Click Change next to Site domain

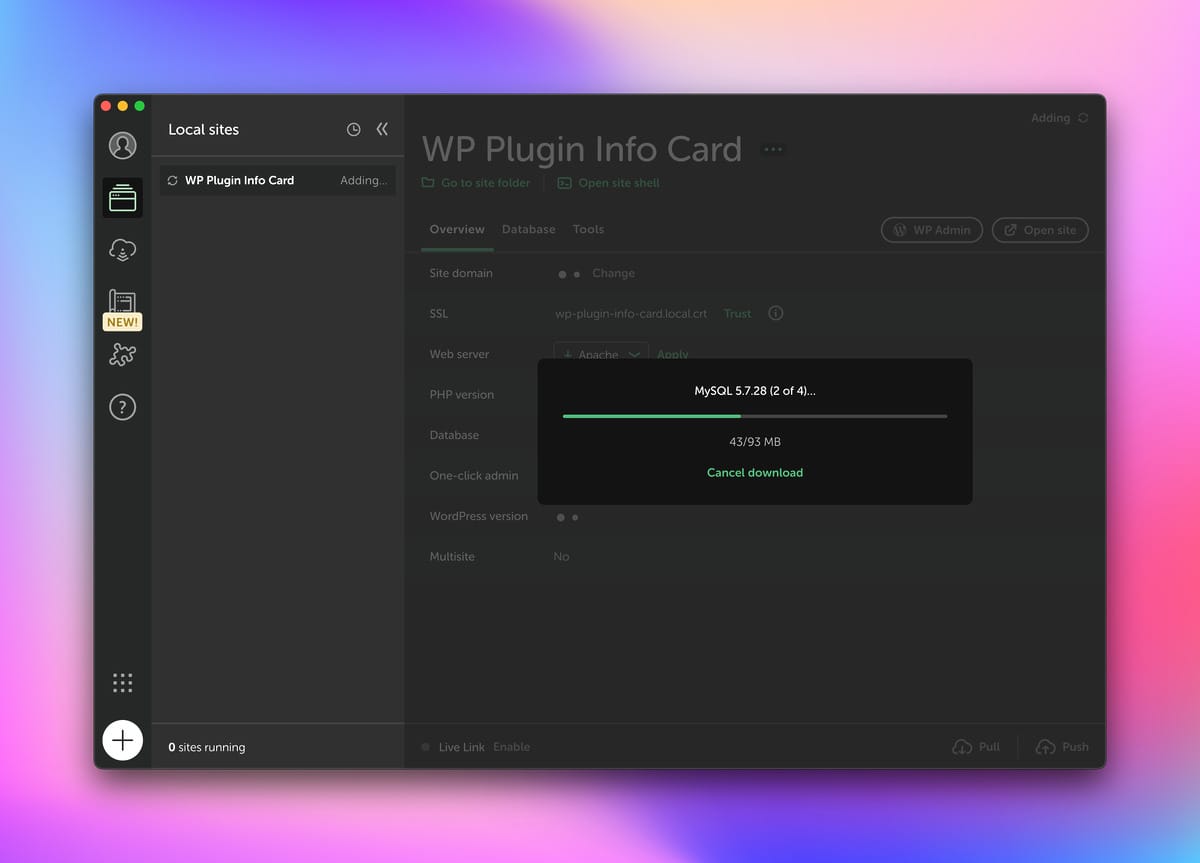[613, 274]
